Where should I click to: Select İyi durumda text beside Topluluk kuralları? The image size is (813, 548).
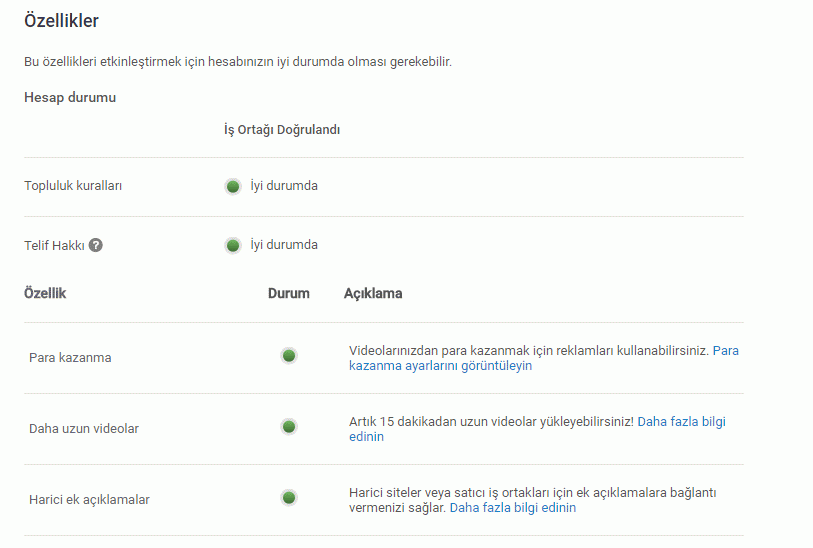click(284, 186)
